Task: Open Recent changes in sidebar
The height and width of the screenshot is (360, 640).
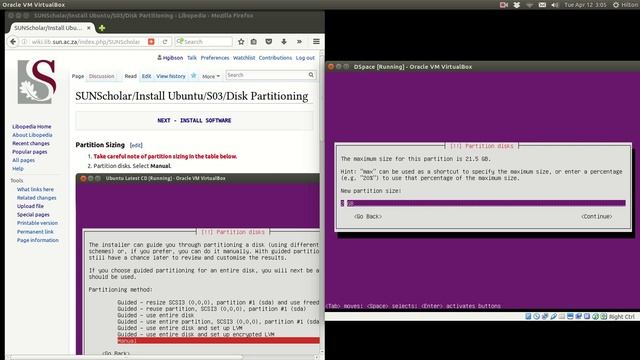Action: 31,143
